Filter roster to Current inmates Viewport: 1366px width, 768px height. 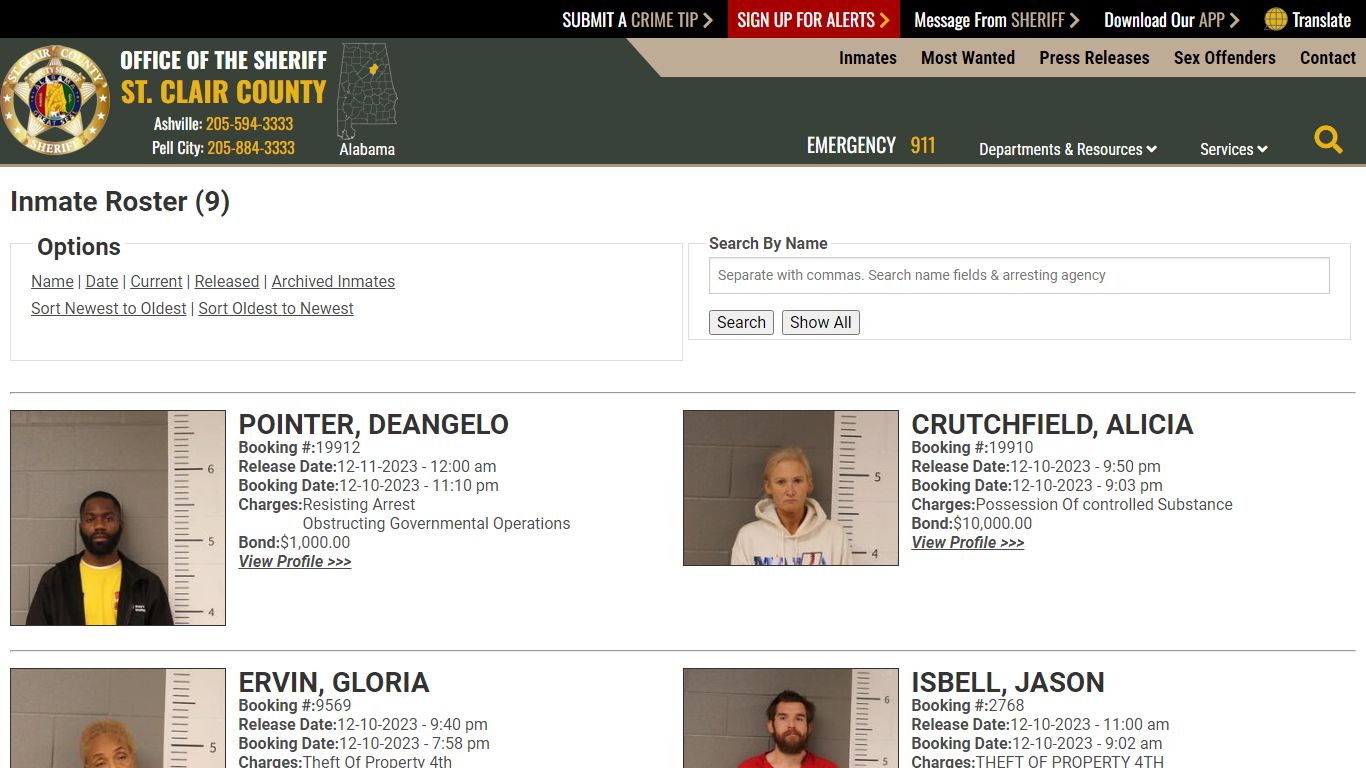(156, 282)
